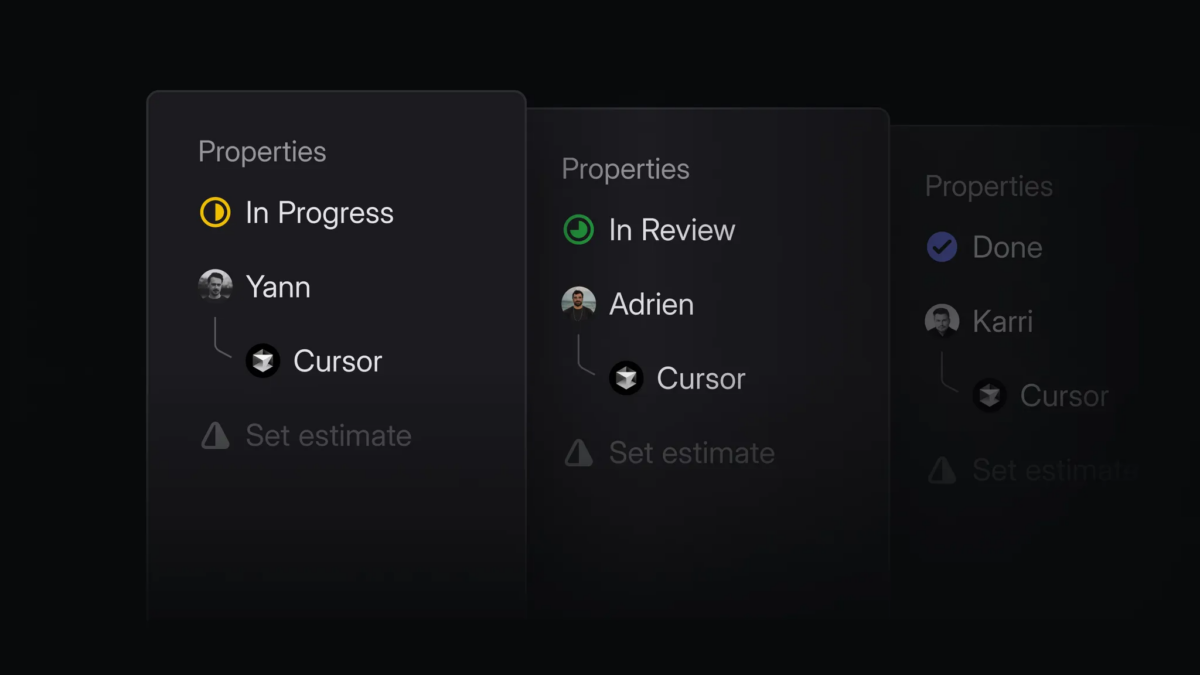Click the Cursor agent icon under Yann
This screenshot has height=675, width=1200.
[263, 361]
